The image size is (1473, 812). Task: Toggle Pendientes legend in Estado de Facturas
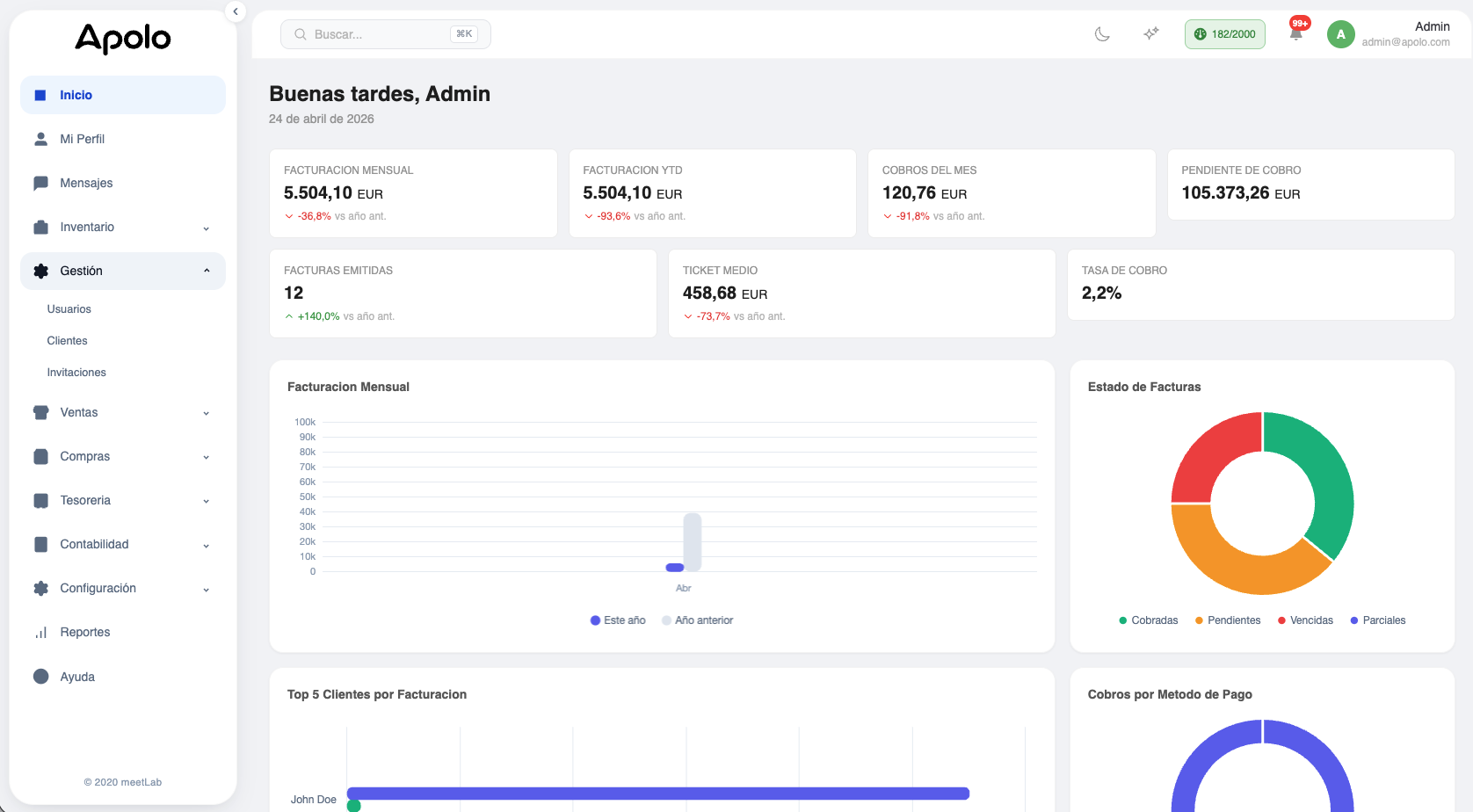pyautogui.click(x=1228, y=620)
